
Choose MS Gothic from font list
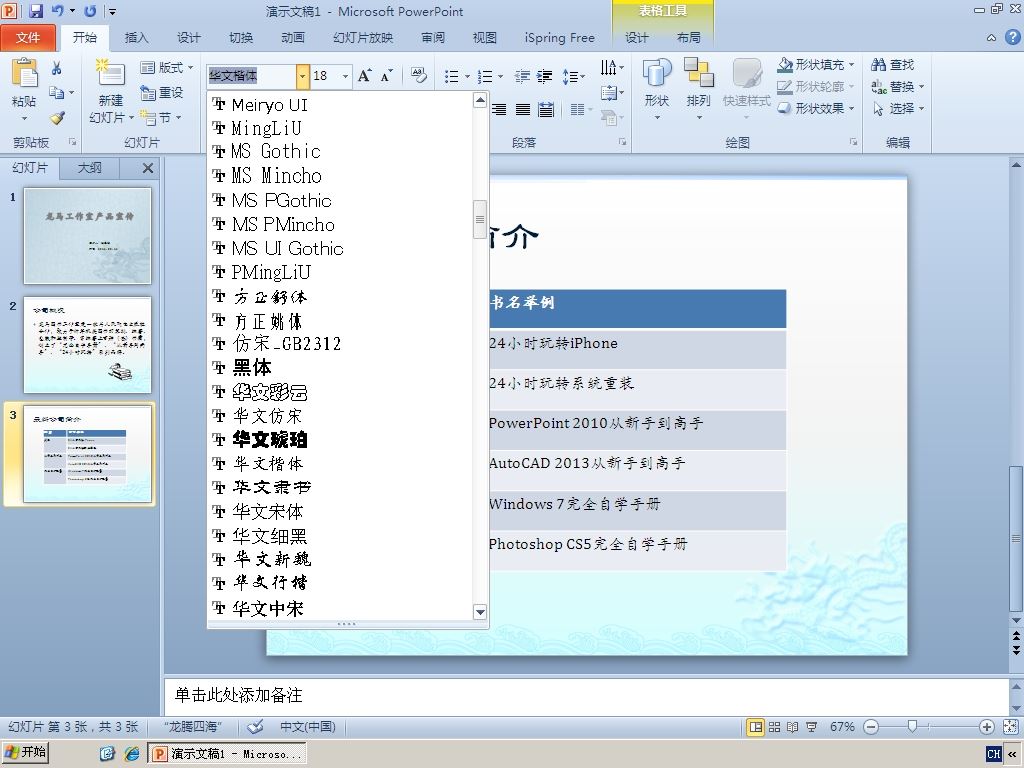coord(340,152)
